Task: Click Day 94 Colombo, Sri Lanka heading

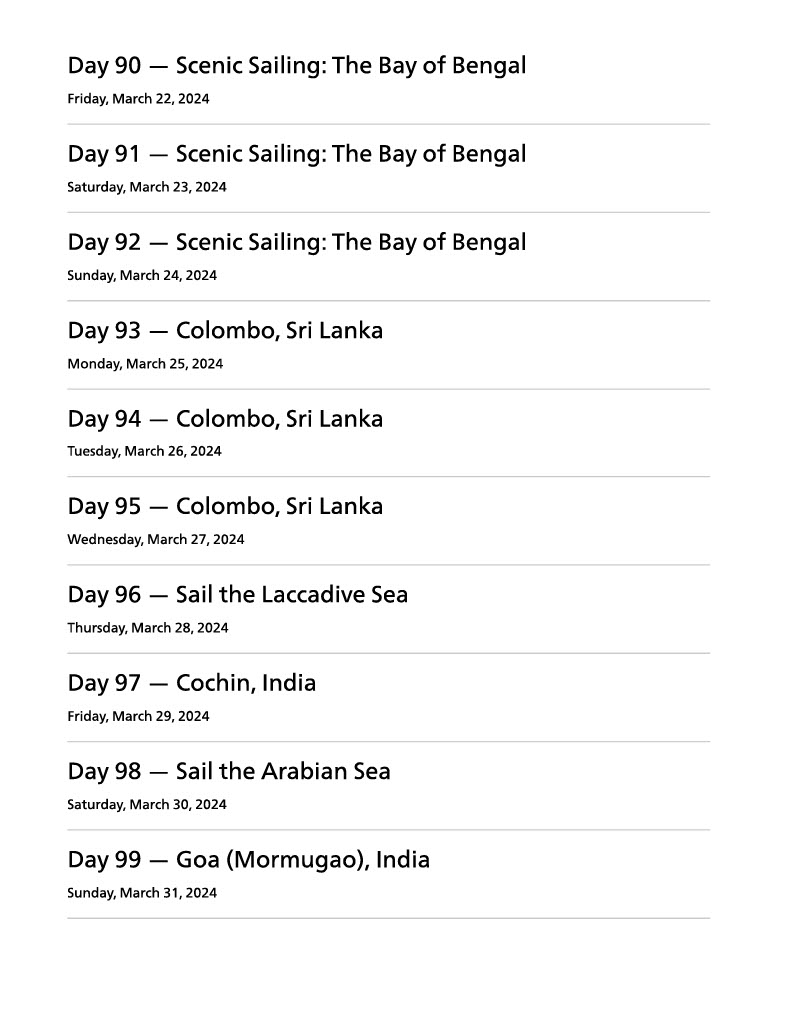Action: 225,418
